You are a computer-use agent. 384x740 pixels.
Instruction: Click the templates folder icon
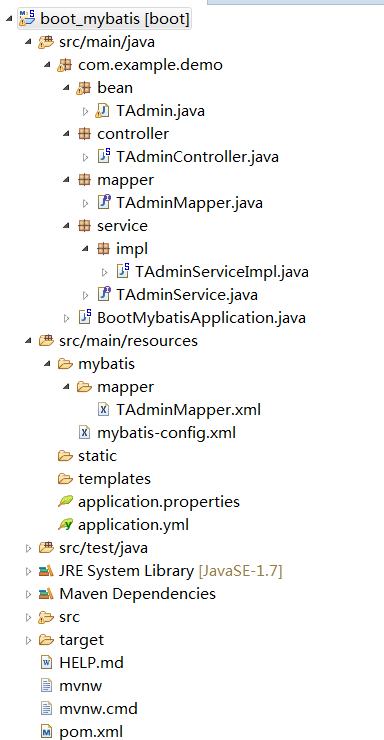click(65, 479)
